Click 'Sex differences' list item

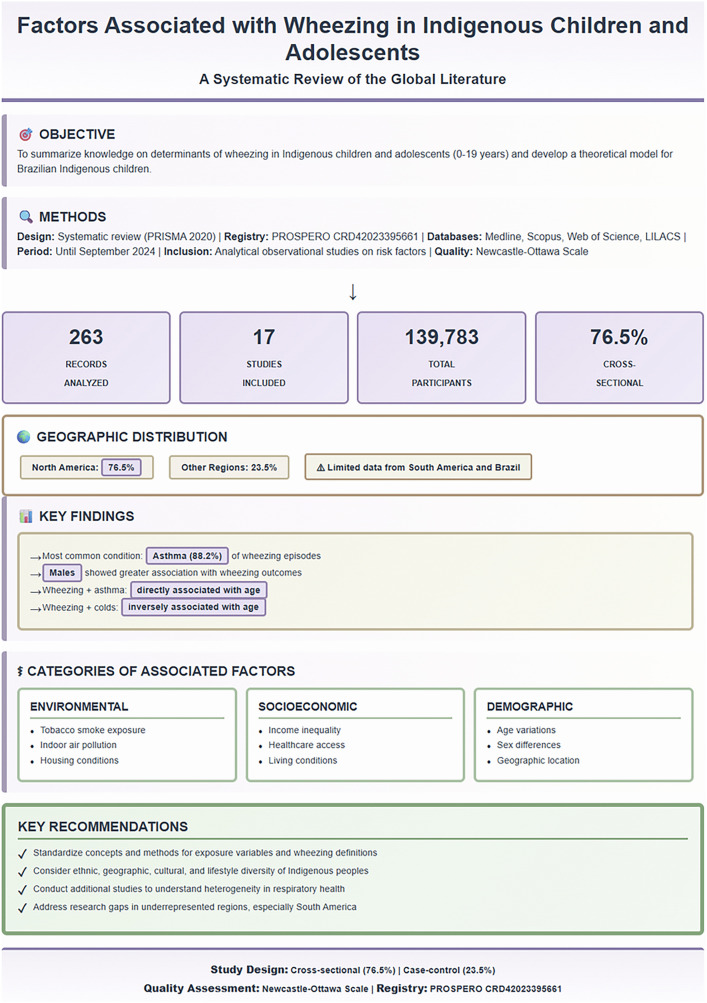(x=528, y=745)
